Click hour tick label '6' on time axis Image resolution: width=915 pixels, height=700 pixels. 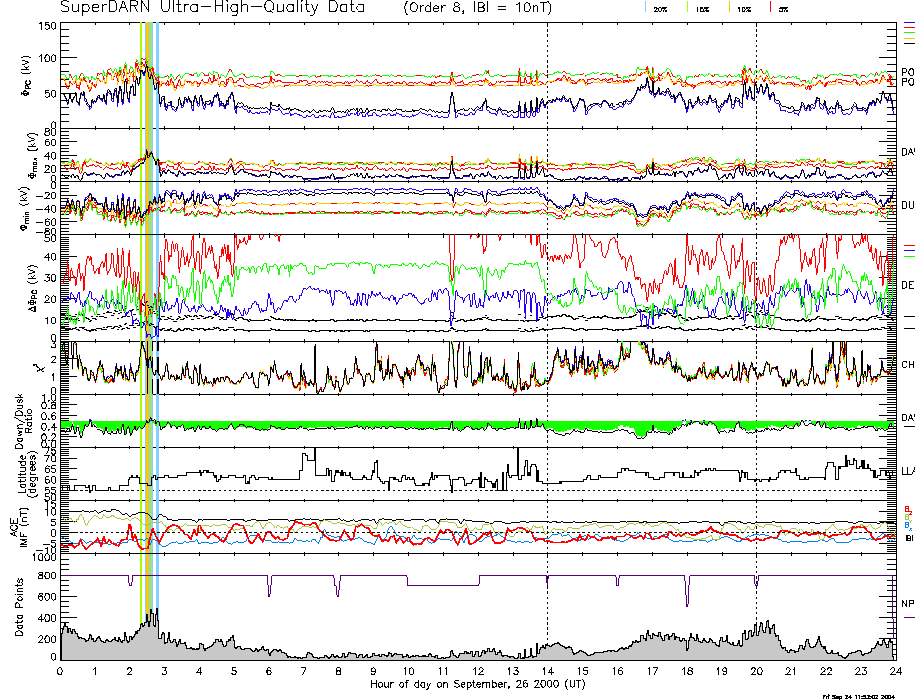(269, 671)
